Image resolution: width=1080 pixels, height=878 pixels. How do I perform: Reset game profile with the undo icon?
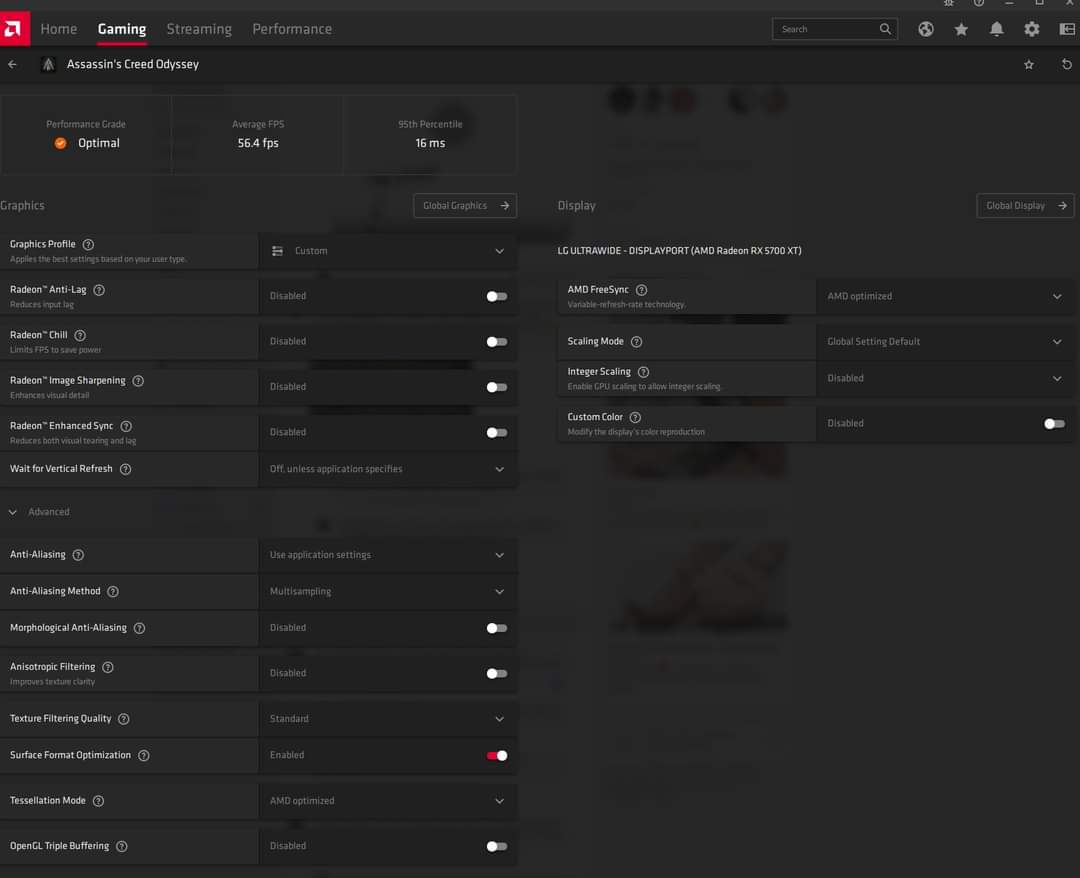point(1066,64)
